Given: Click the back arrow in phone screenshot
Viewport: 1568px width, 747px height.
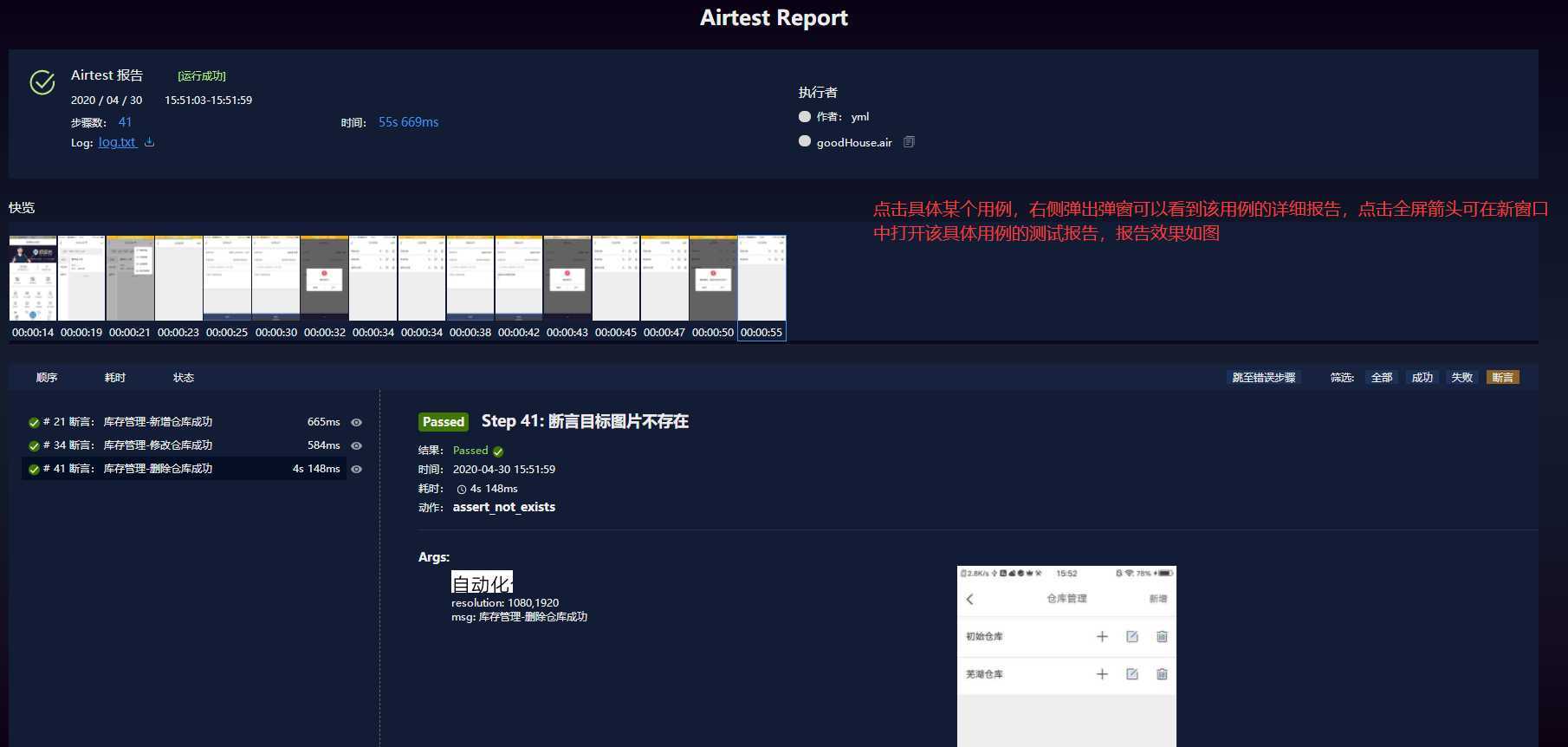Looking at the screenshot, I should pyautogui.click(x=970, y=599).
